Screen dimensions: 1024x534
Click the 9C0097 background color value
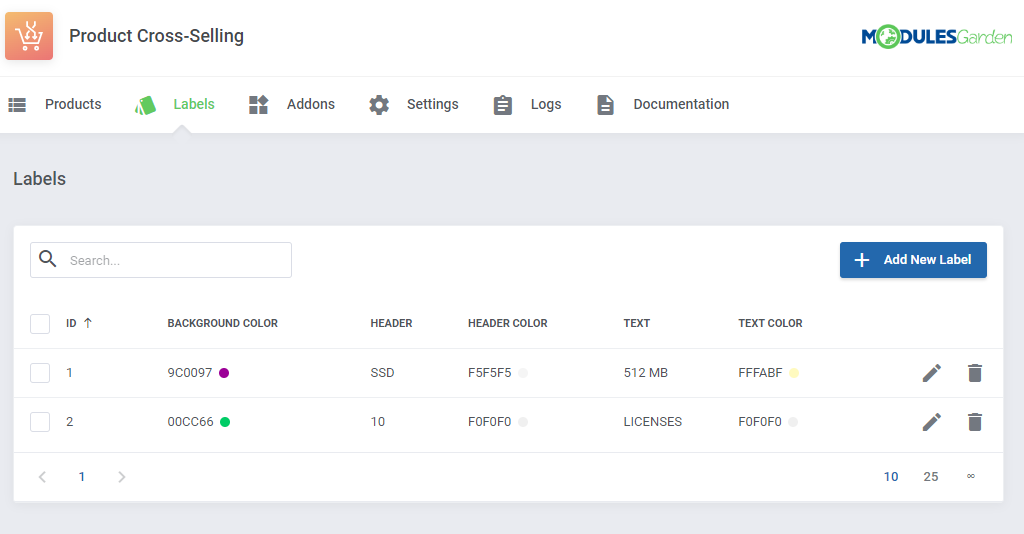[x=190, y=373]
